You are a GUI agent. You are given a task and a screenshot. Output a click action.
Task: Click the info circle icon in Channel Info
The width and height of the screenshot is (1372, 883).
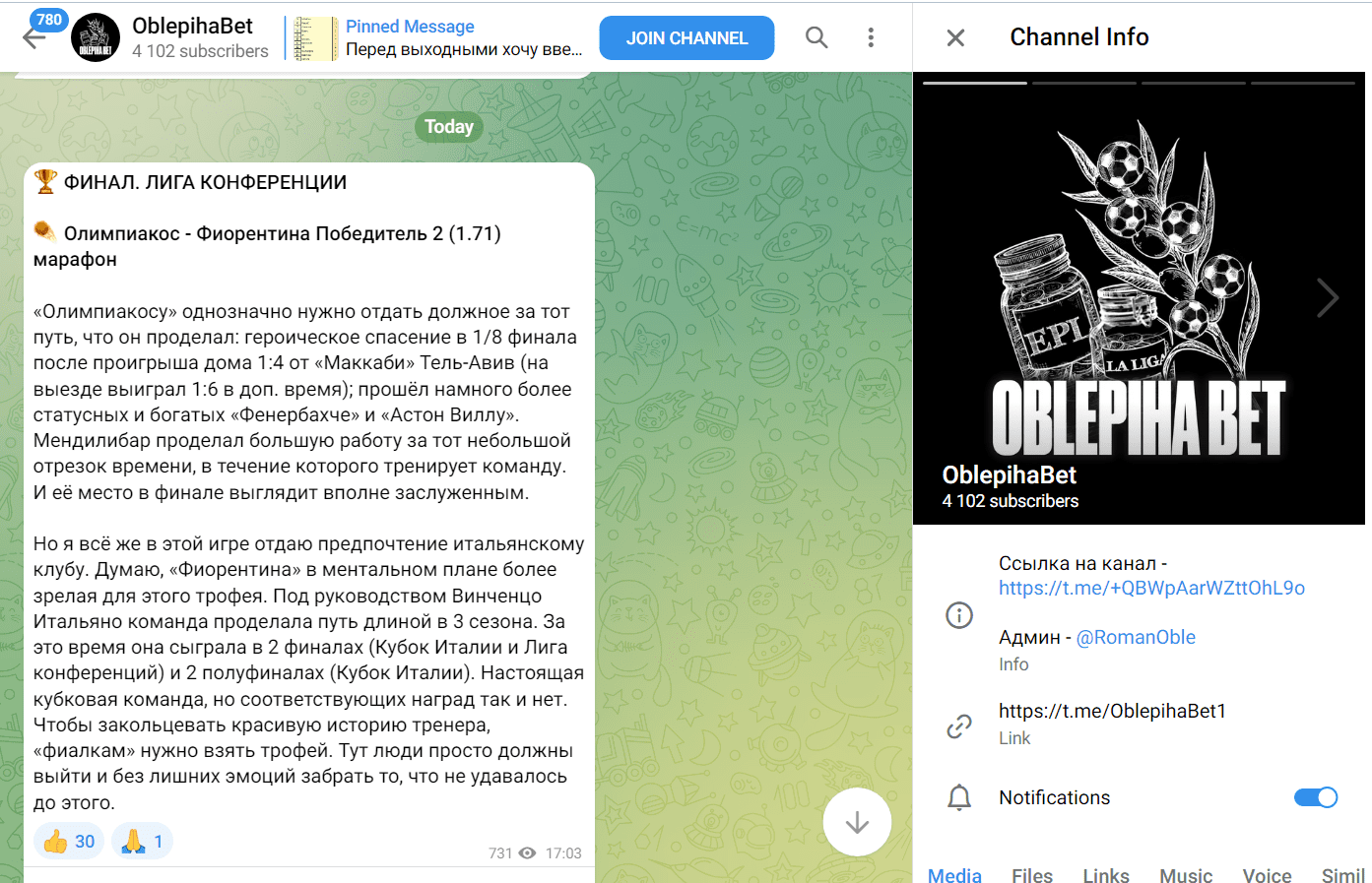[x=959, y=615]
